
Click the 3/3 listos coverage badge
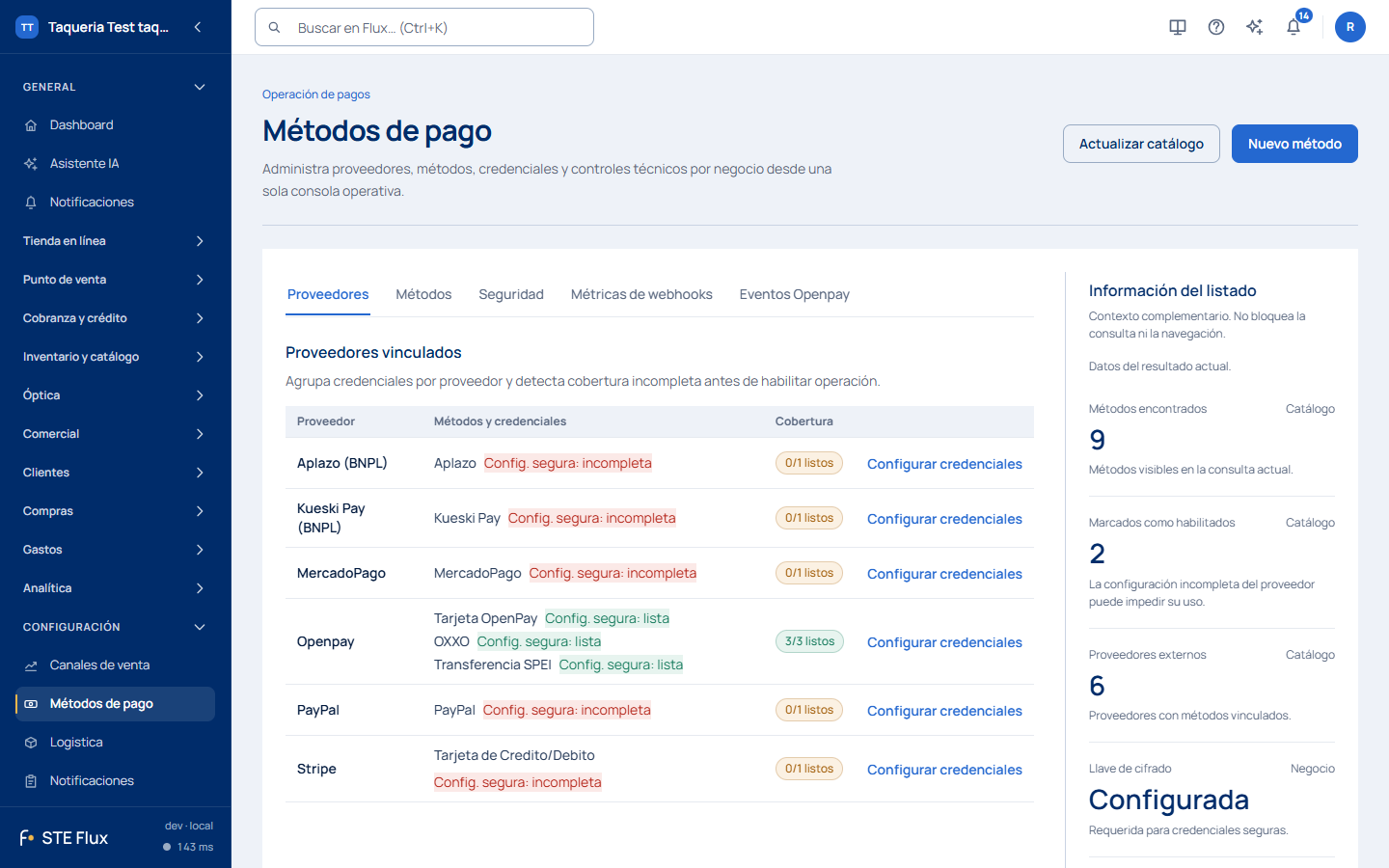click(x=809, y=641)
